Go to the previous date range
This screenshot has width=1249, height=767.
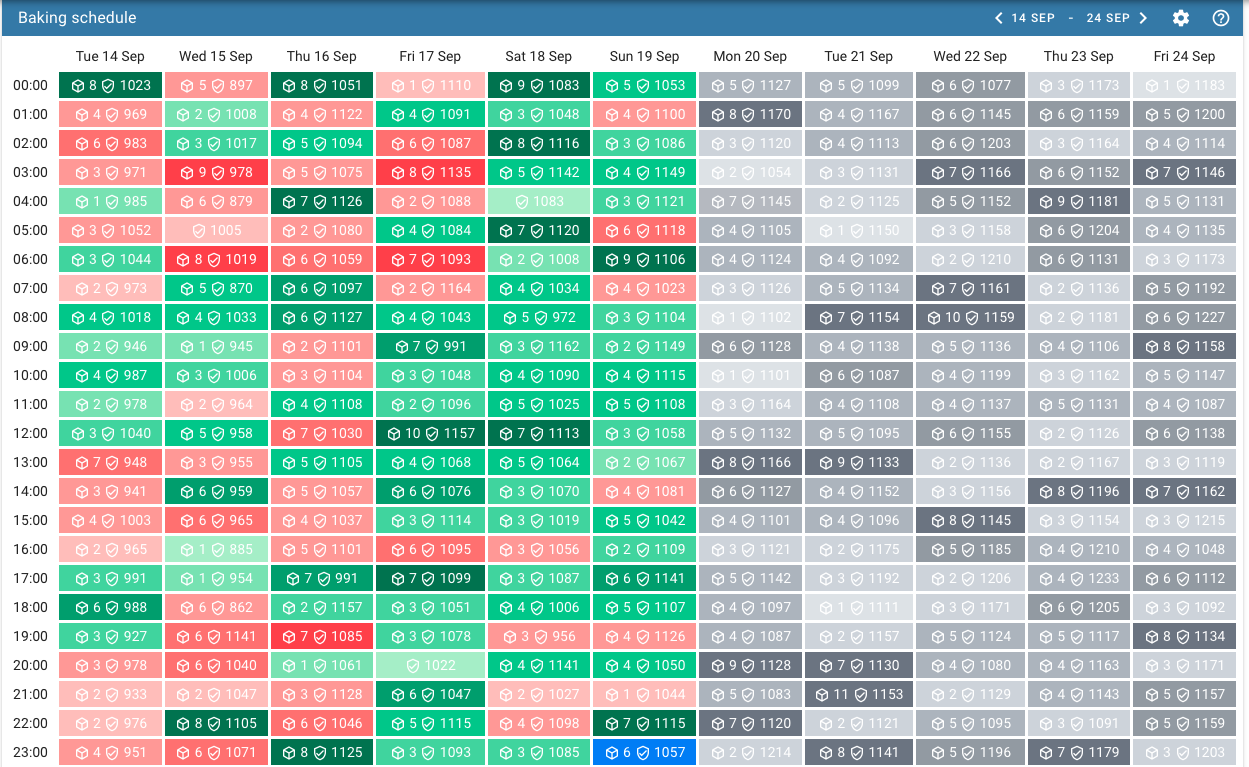(997, 18)
